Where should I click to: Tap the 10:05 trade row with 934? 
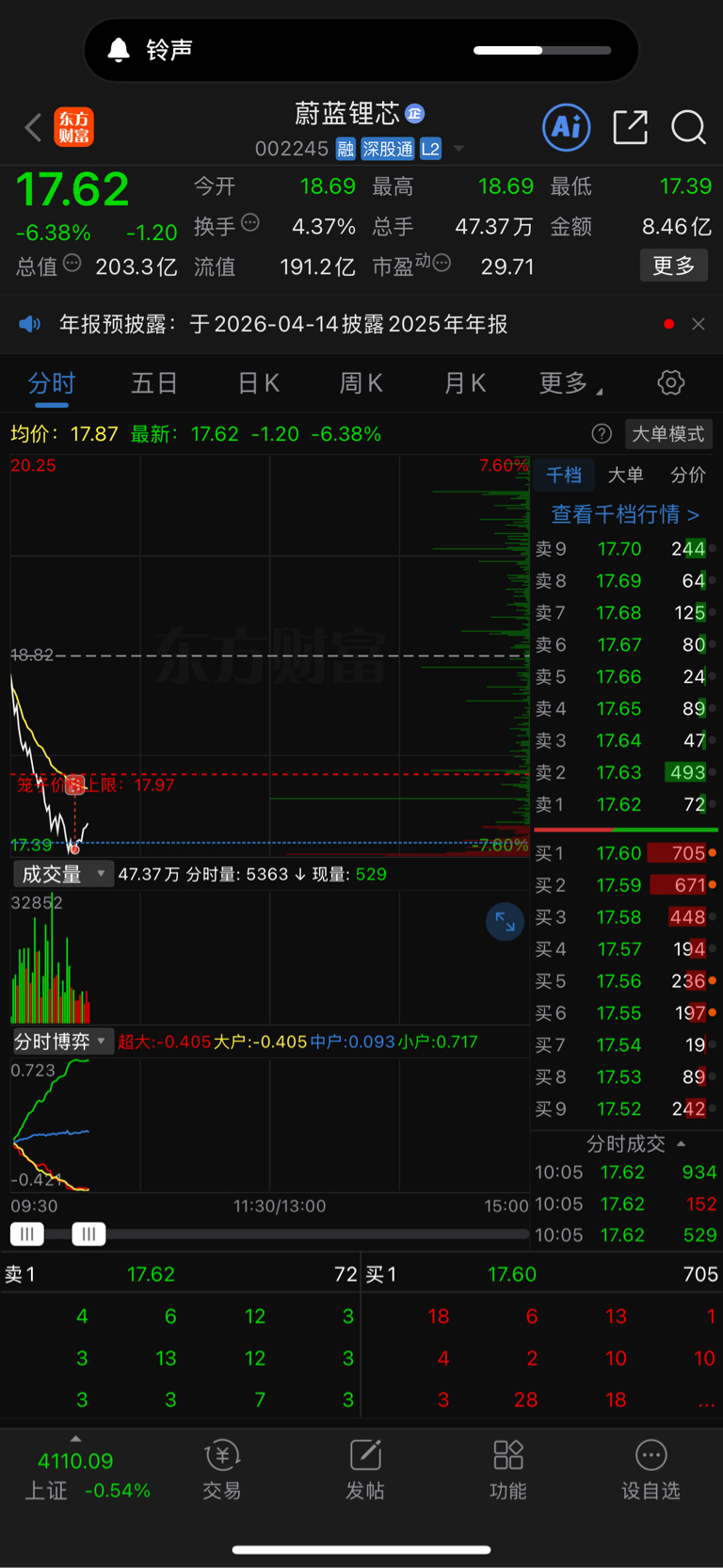625,1172
